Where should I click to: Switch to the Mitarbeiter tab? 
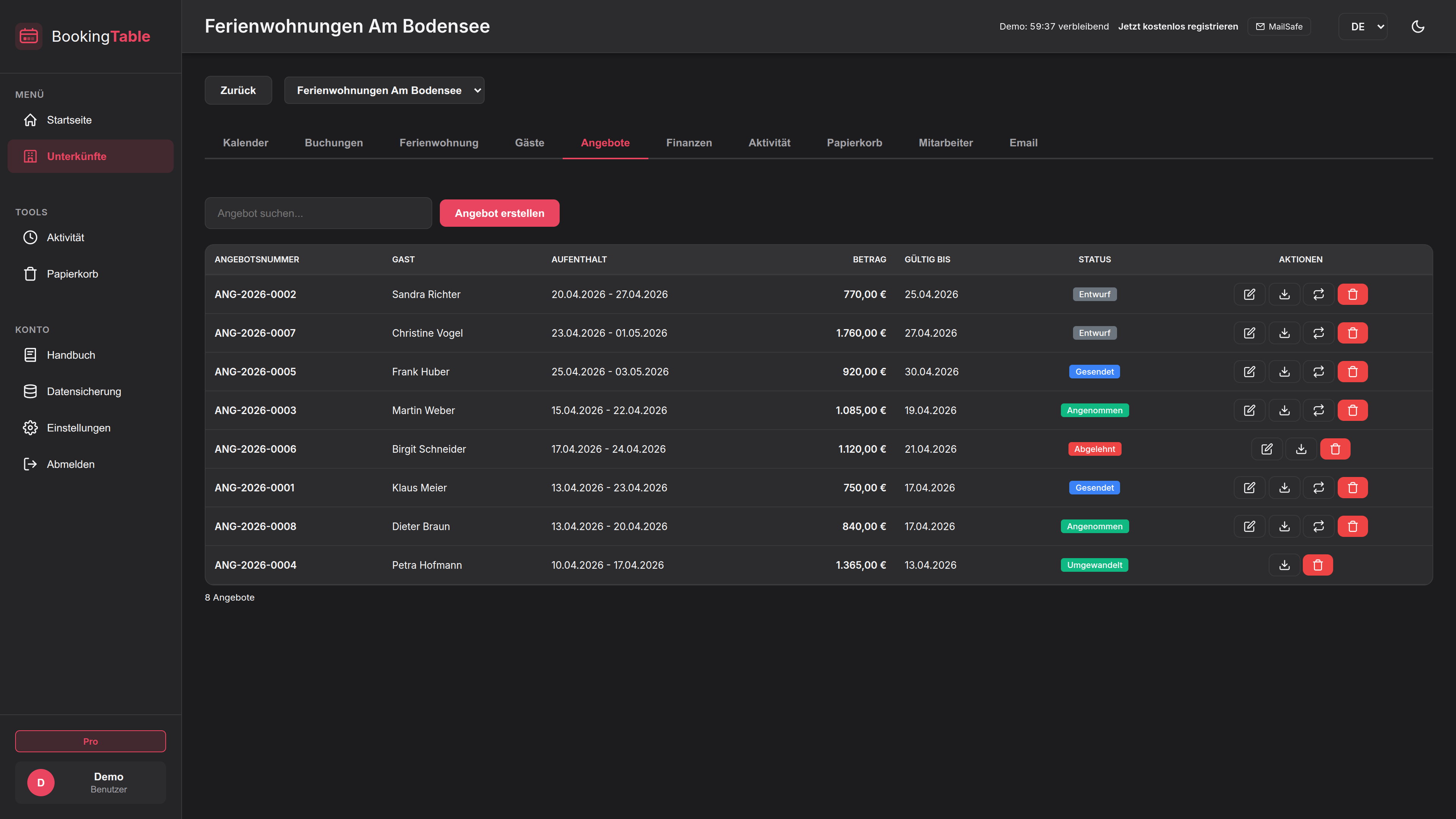click(946, 143)
